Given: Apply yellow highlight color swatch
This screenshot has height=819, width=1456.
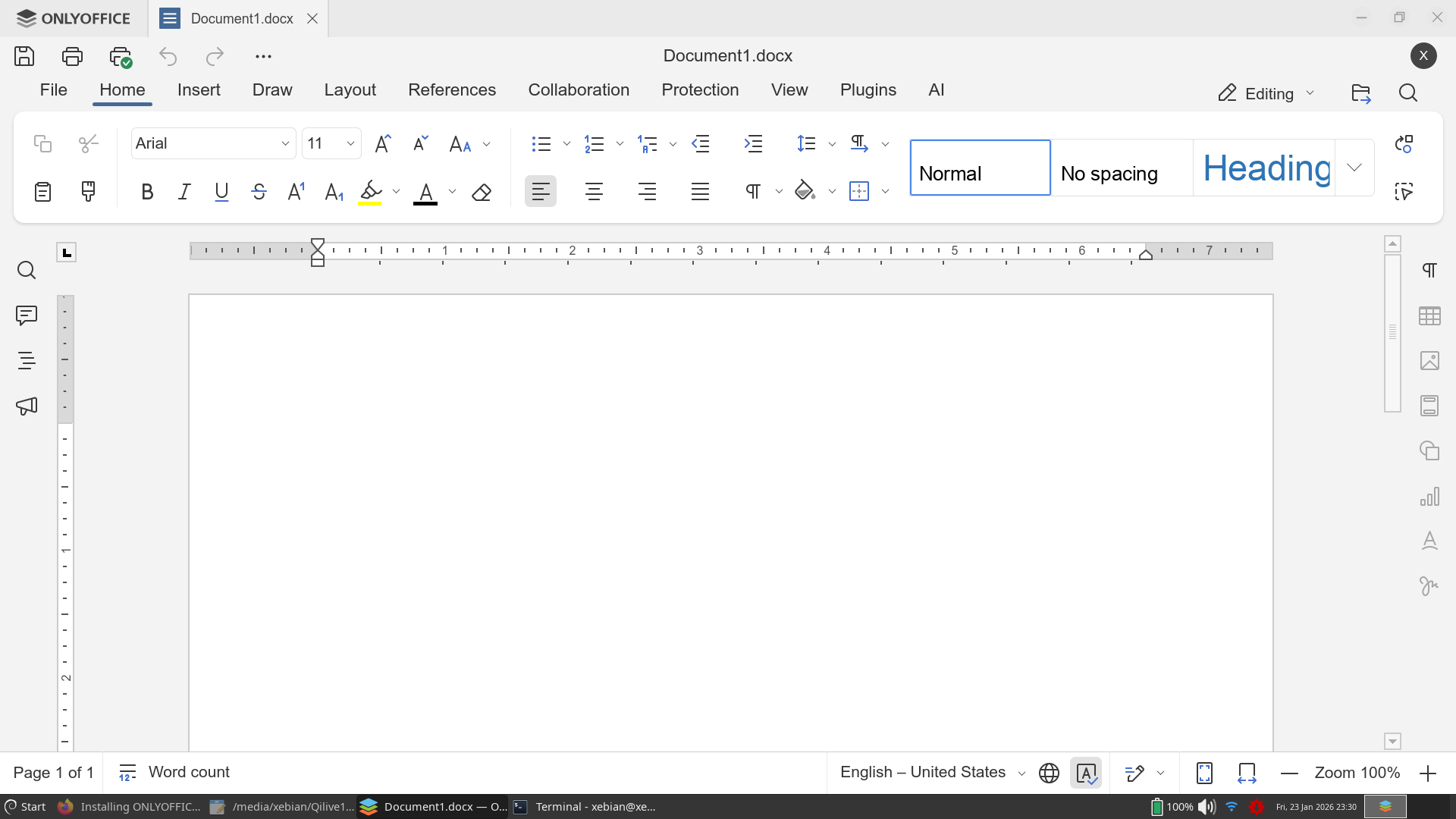Looking at the screenshot, I should click(x=370, y=192).
